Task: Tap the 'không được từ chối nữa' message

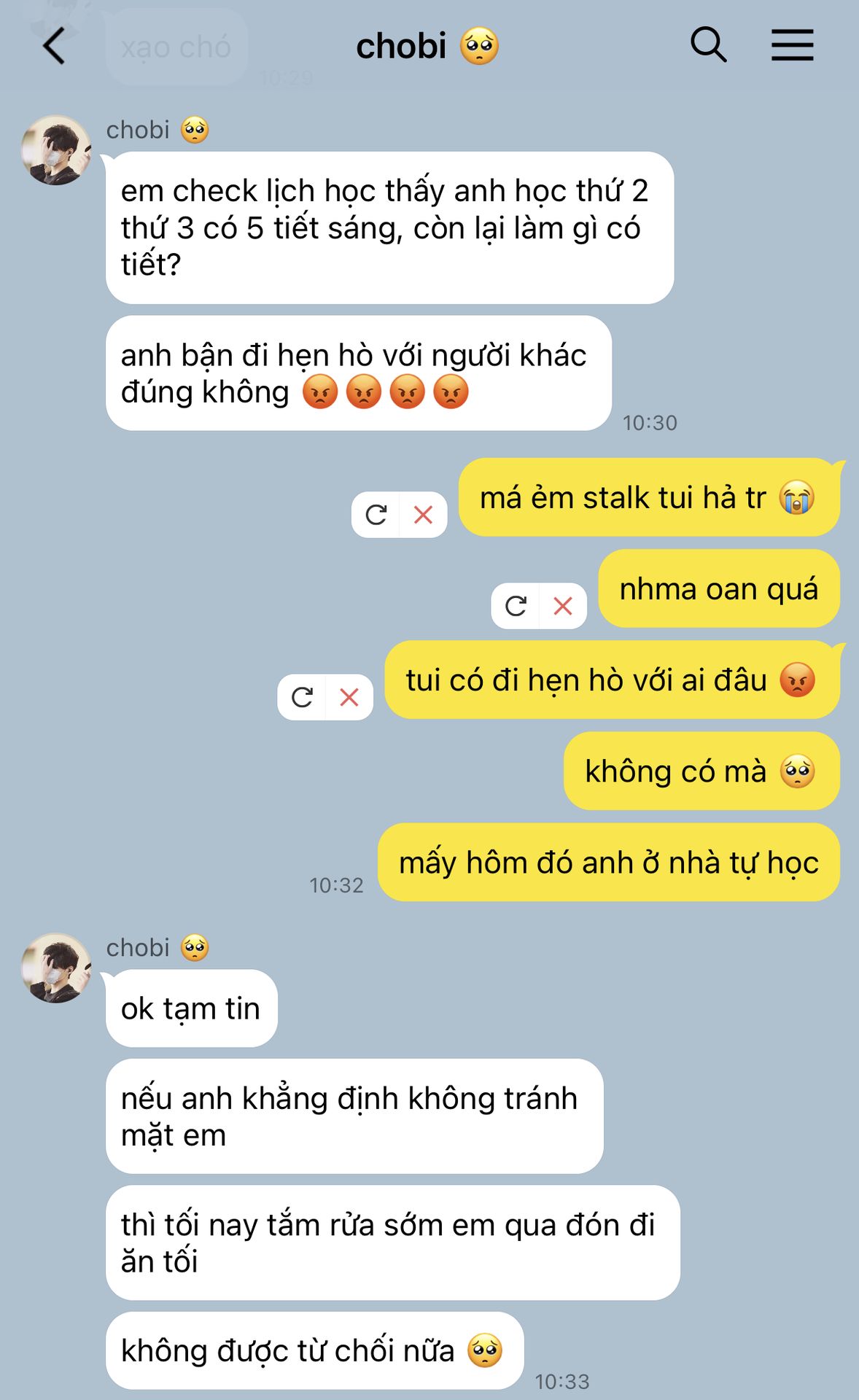Action: (314, 1350)
